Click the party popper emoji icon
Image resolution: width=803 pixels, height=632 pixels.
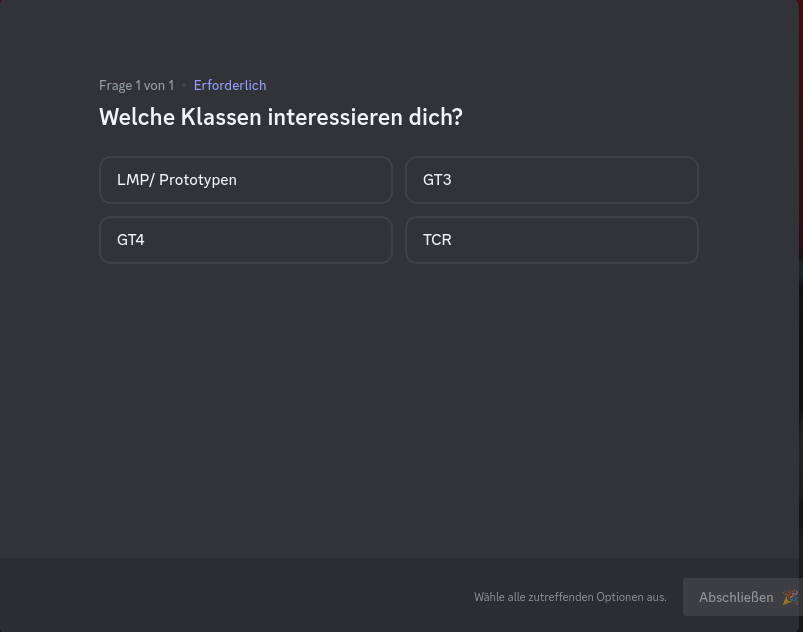(790, 597)
